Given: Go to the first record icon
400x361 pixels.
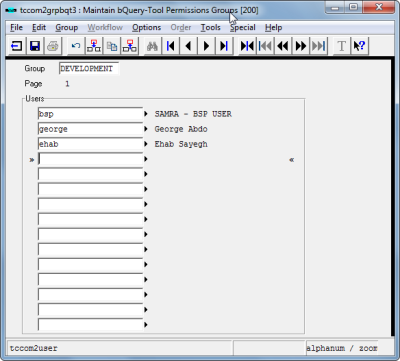Looking at the screenshot, I should point(171,46).
